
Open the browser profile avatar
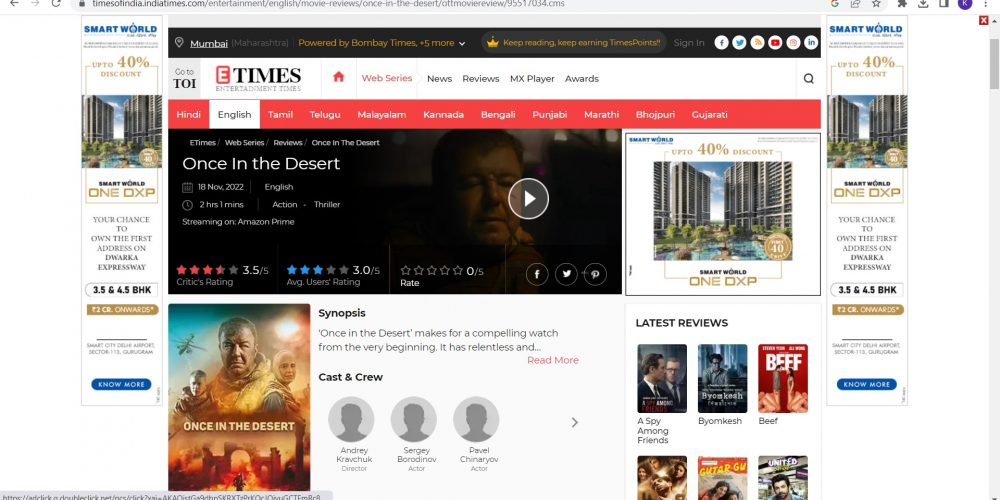964,3
